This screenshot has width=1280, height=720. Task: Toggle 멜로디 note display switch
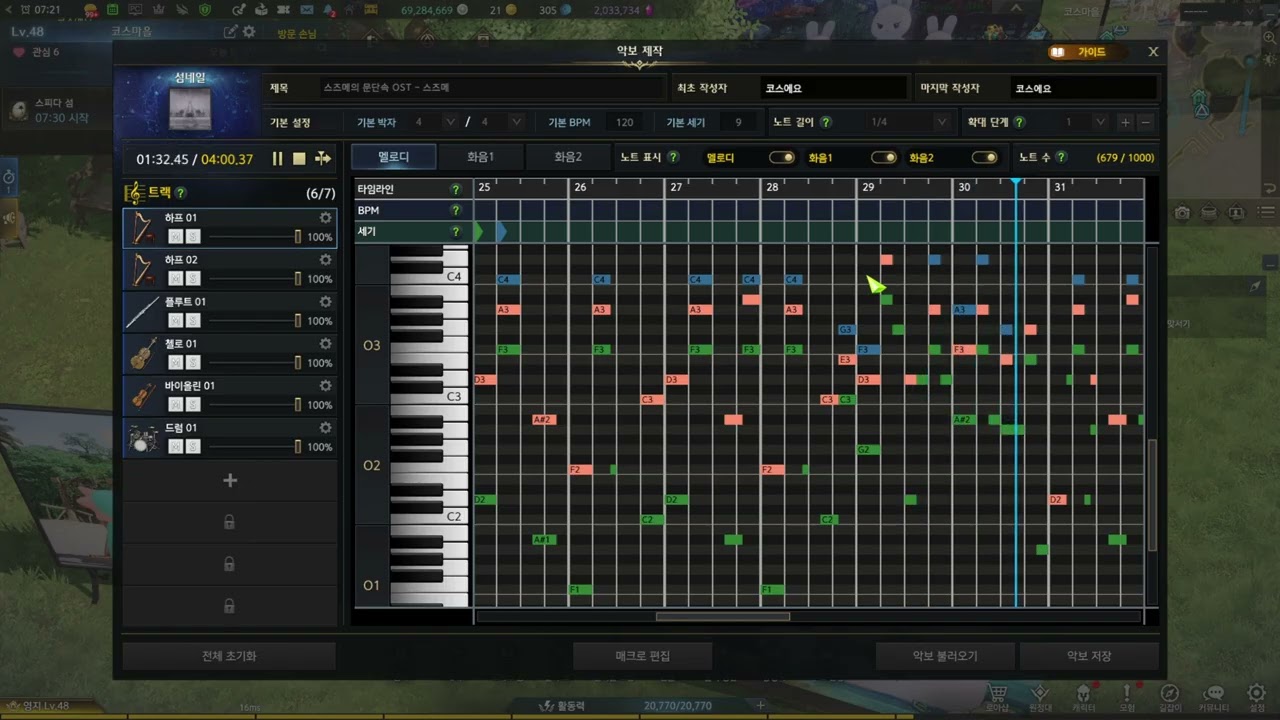point(781,158)
